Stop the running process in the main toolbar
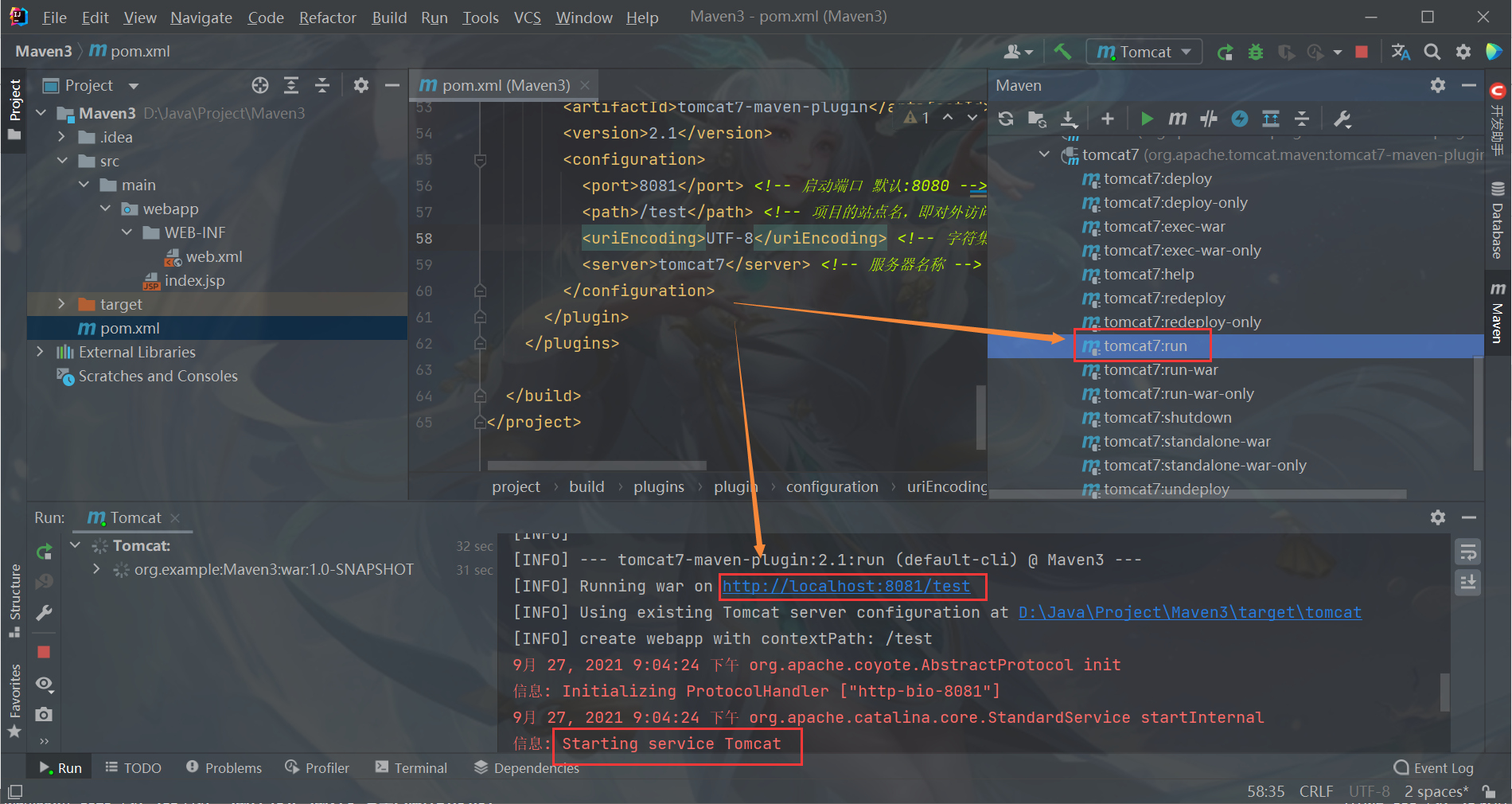 (x=1362, y=52)
